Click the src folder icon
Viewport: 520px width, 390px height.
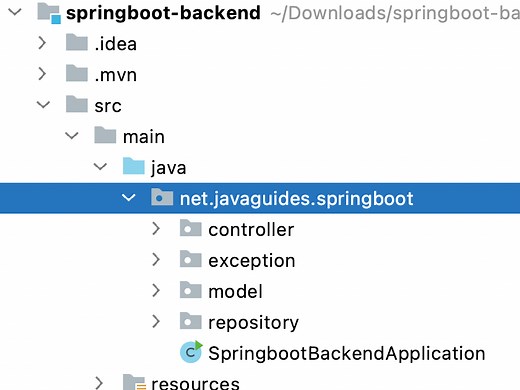pos(77,104)
